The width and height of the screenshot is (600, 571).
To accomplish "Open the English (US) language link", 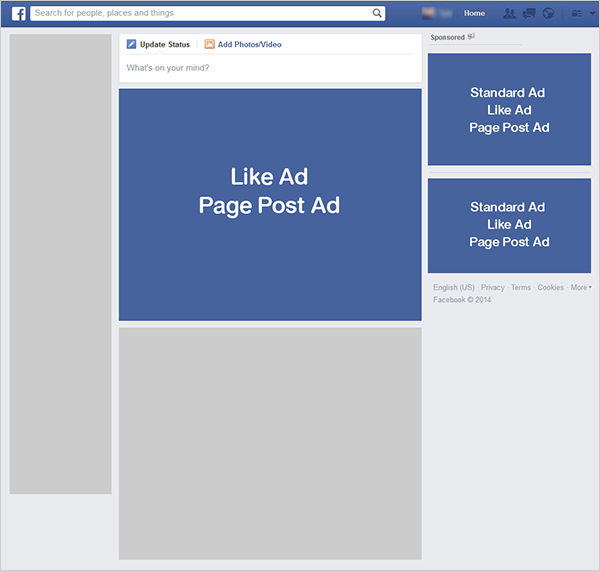I will (454, 287).
